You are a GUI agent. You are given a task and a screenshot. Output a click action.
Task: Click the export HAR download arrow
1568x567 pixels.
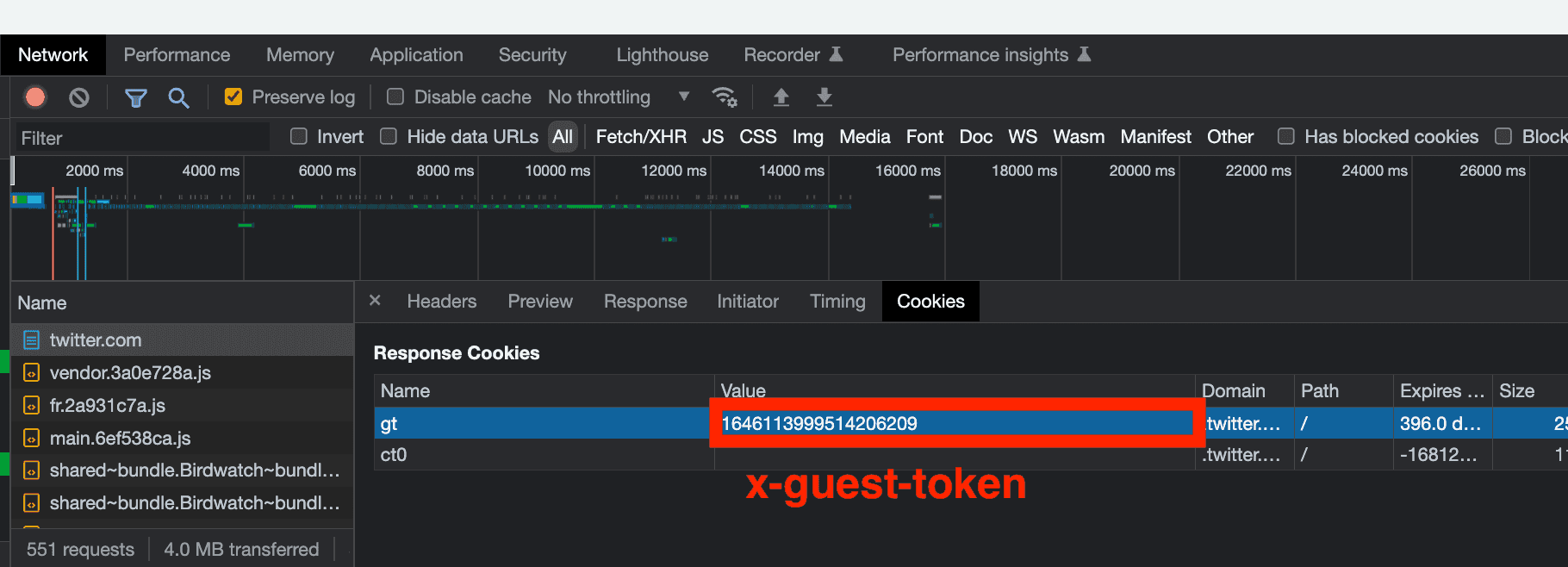tap(824, 97)
